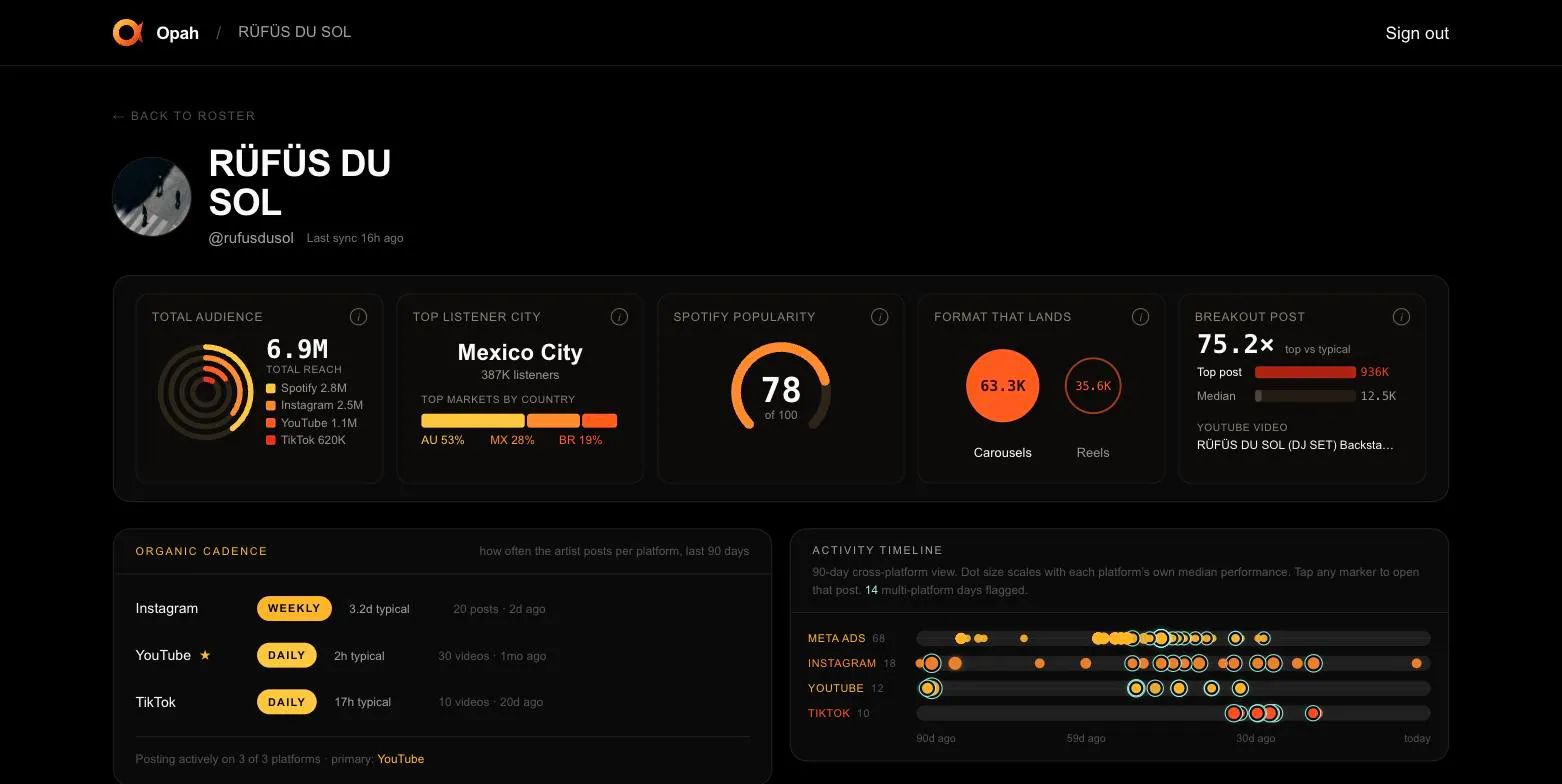Open info icon on Top Listener City card
Image resolution: width=1562 pixels, height=784 pixels.
click(x=619, y=317)
